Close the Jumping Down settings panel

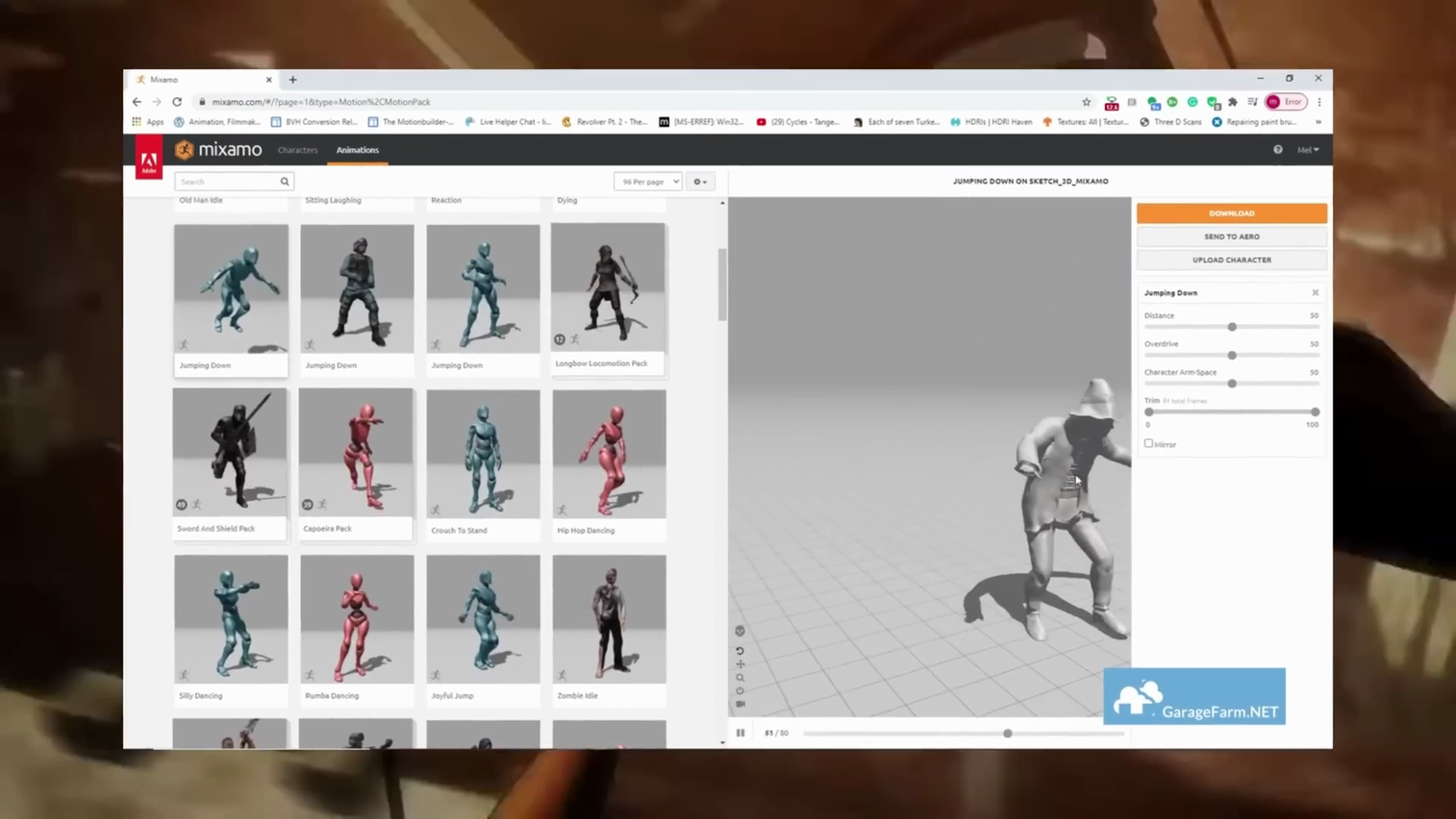pyautogui.click(x=1315, y=293)
